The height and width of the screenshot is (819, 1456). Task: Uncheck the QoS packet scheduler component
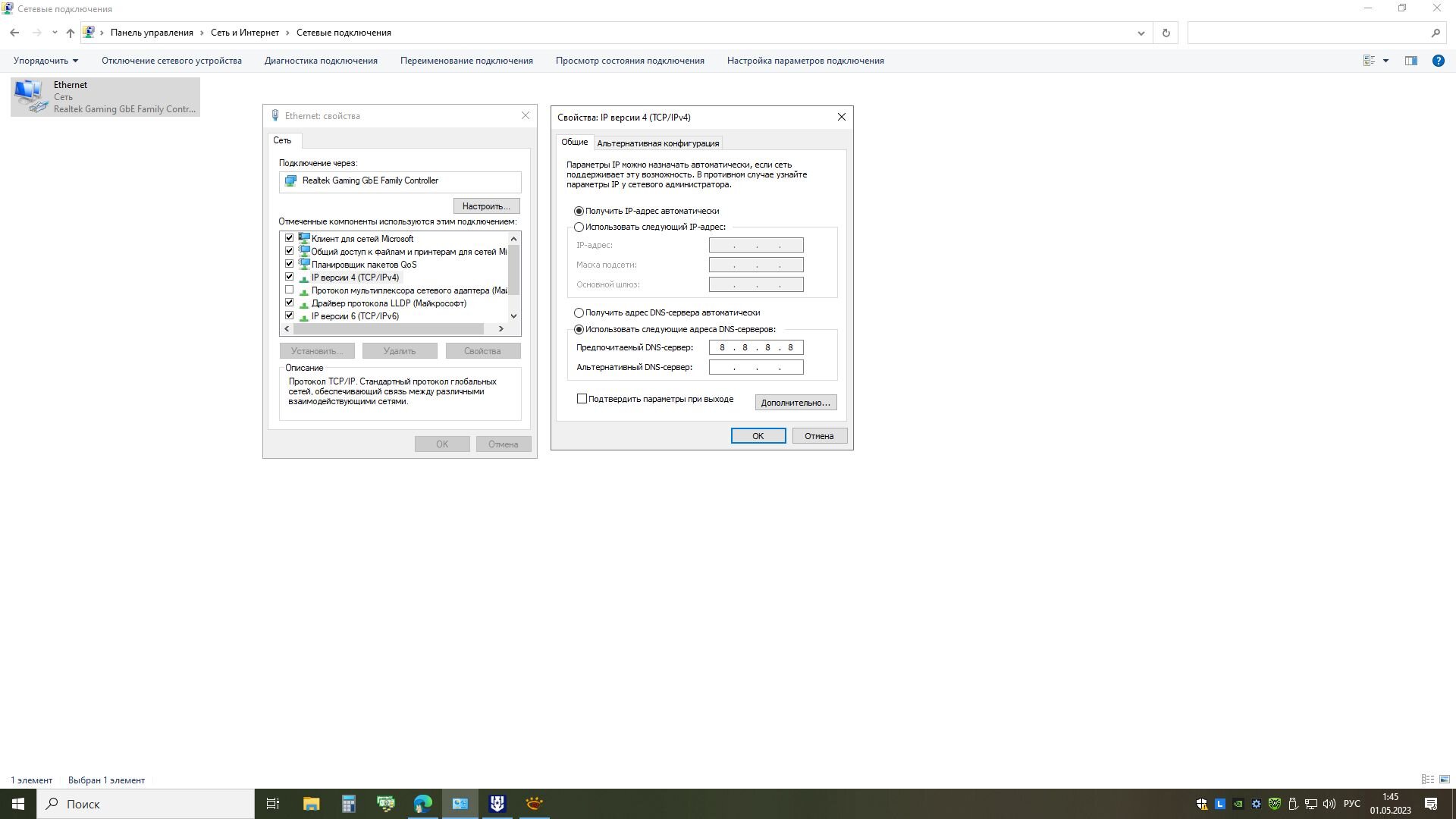(x=289, y=264)
